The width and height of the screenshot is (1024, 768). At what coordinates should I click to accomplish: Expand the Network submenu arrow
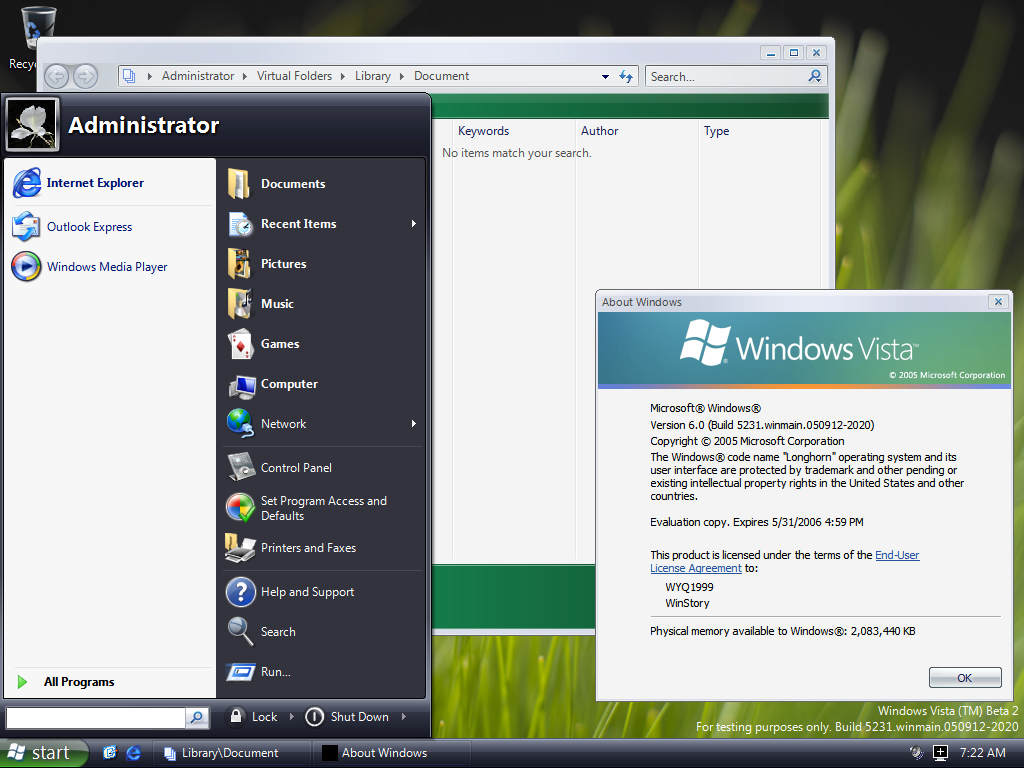(x=413, y=424)
